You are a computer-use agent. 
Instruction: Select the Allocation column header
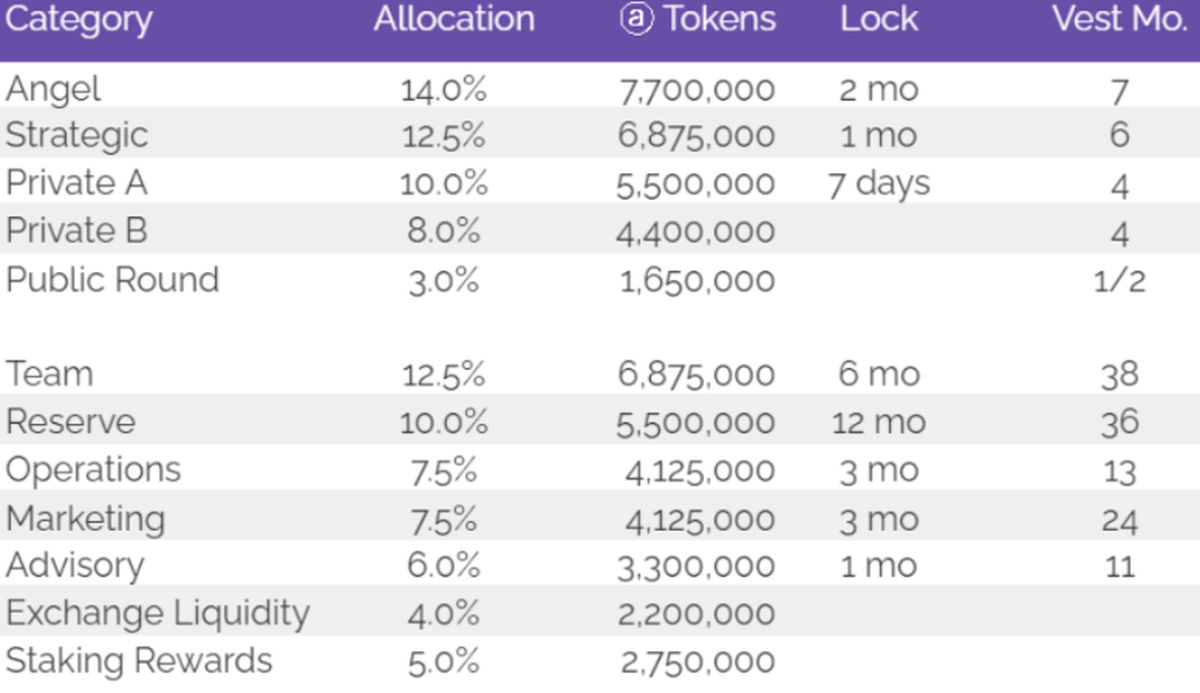pos(454,20)
